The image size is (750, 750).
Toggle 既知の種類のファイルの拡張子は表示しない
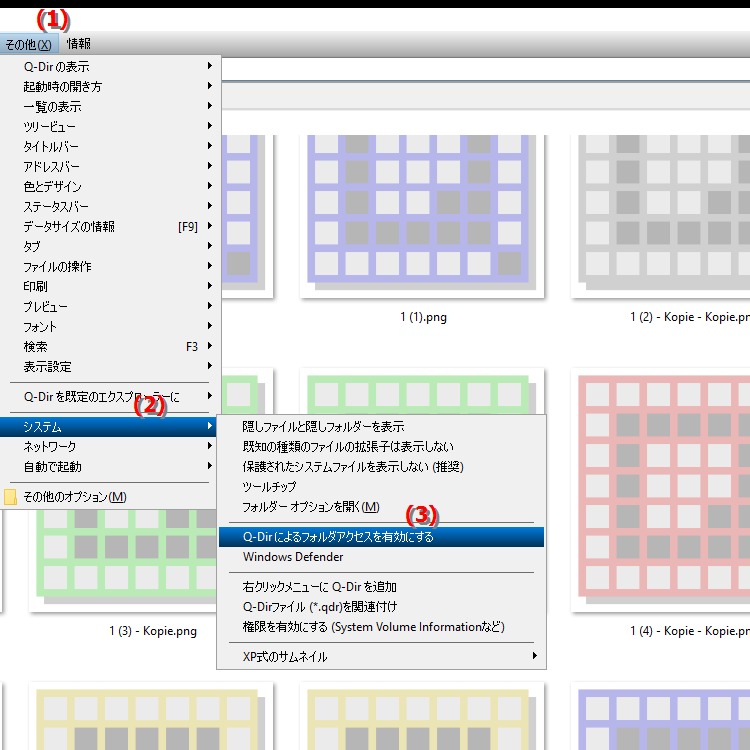point(381,446)
